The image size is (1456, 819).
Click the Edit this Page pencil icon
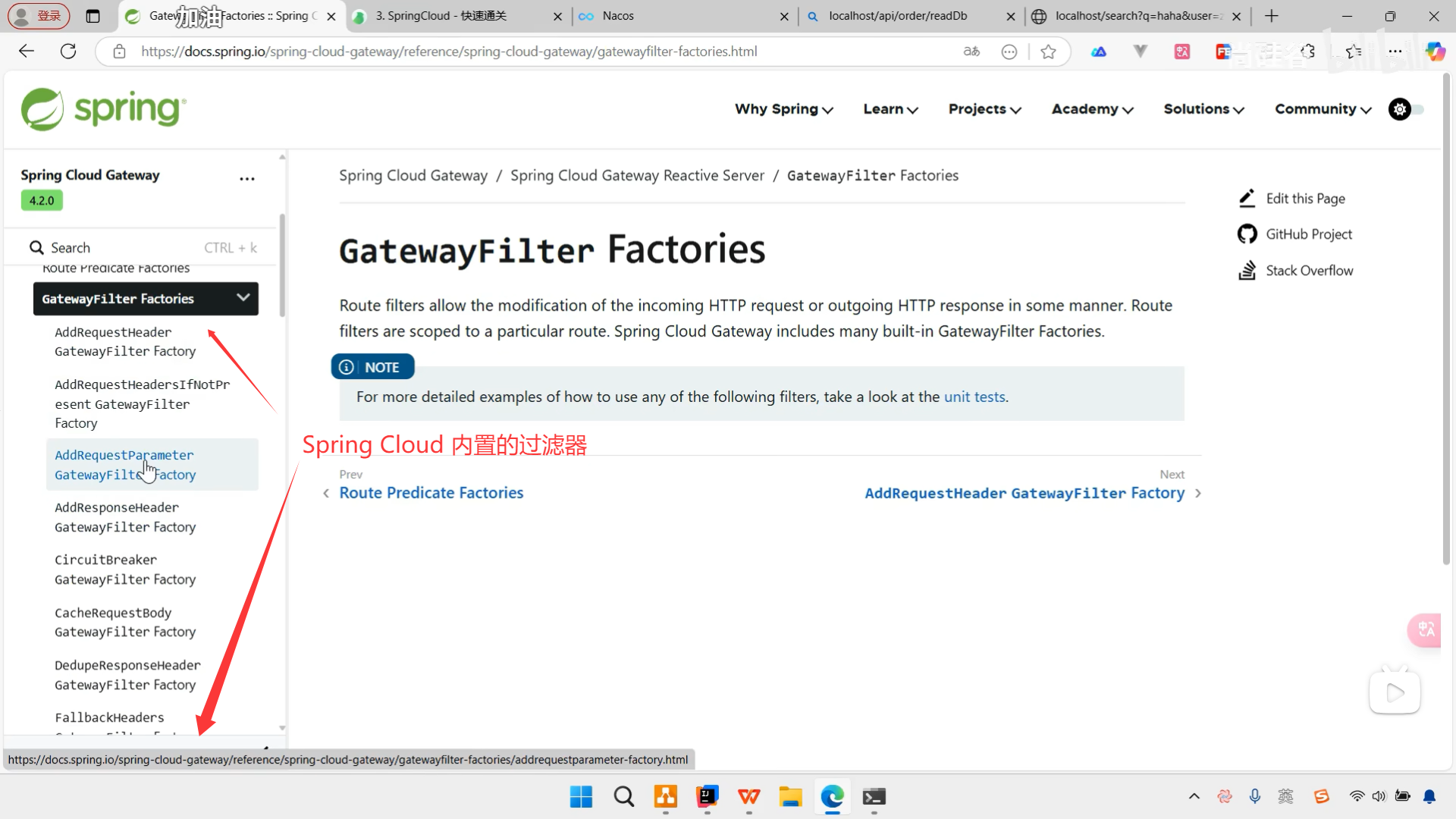(x=1247, y=199)
